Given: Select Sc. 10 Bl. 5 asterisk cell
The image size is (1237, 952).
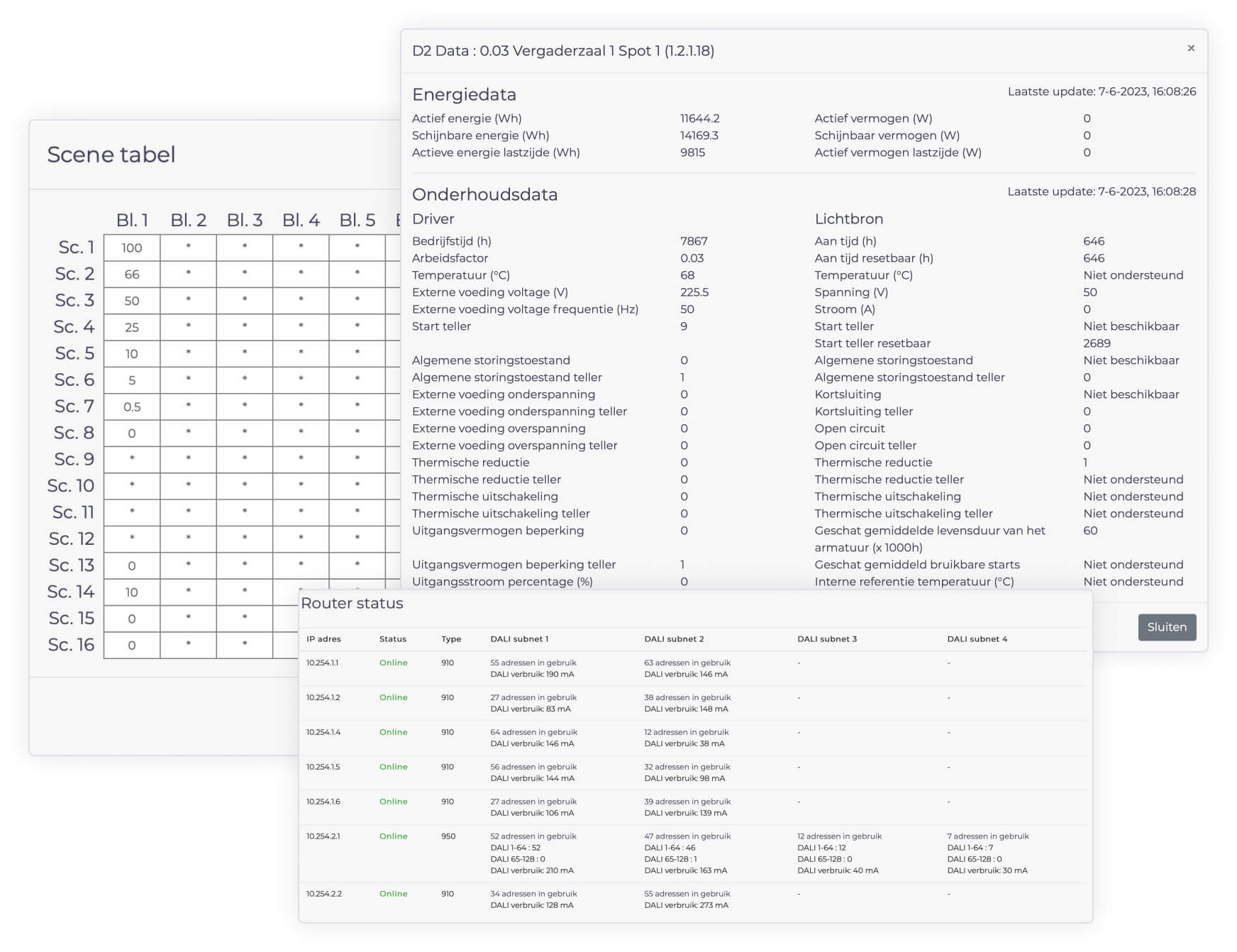Looking at the screenshot, I should pos(357,486).
